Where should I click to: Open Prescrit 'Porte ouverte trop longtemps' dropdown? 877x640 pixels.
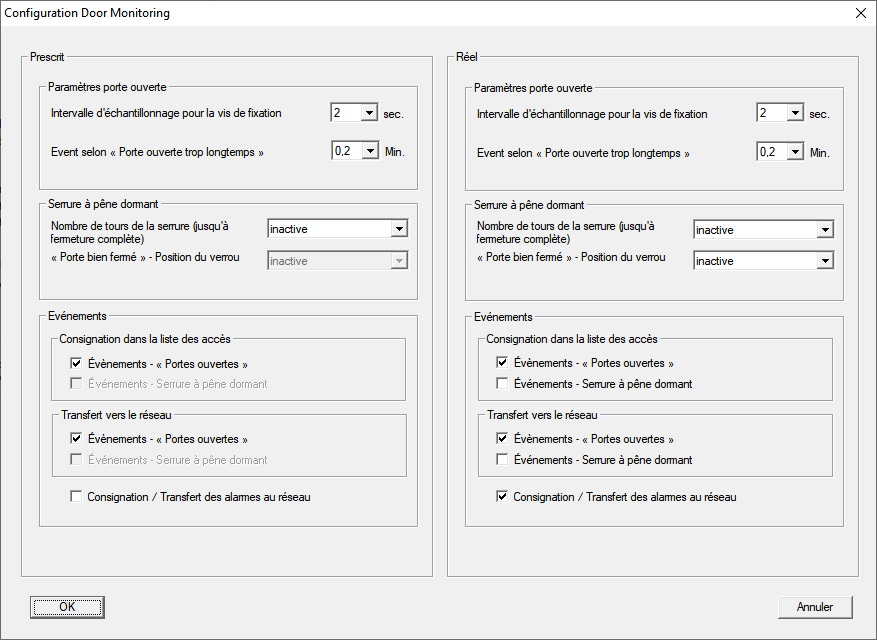[x=369, y=152]
